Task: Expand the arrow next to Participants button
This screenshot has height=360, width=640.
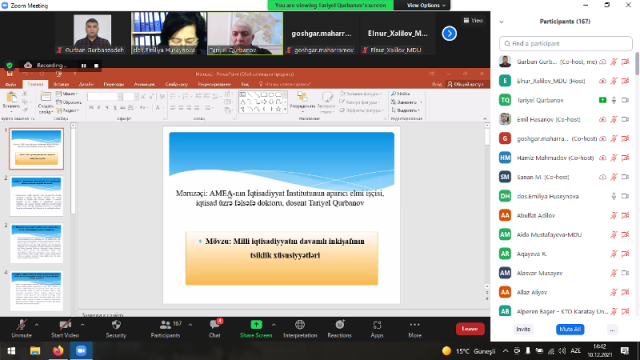Action: (x=190, y=325)
